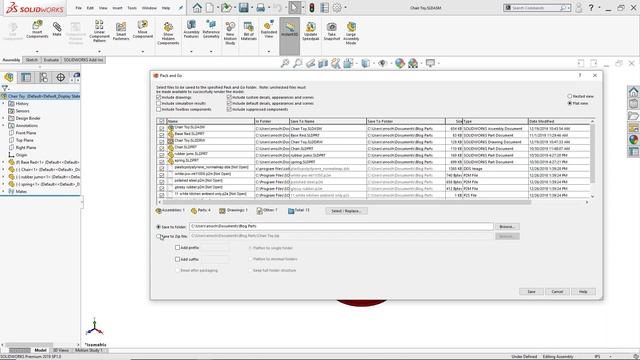Click the Save disk icon

pos(244,8)
